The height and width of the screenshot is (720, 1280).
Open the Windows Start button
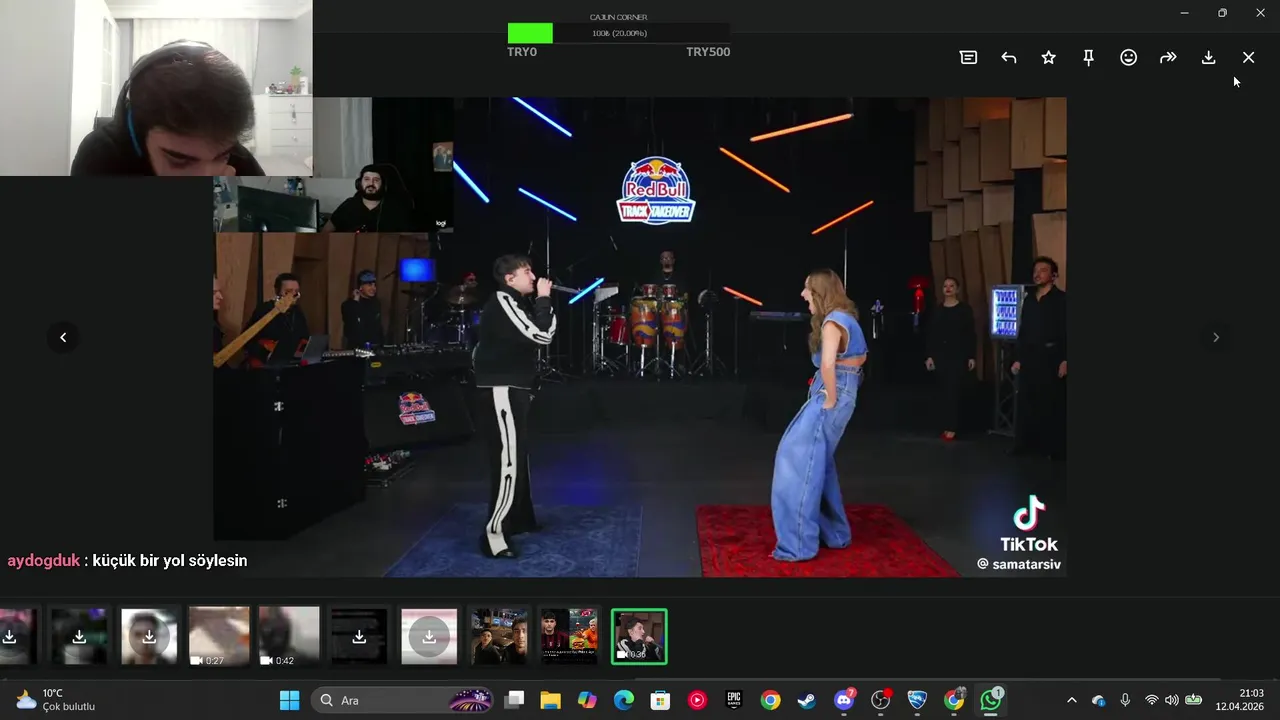[x=289, y=700]
